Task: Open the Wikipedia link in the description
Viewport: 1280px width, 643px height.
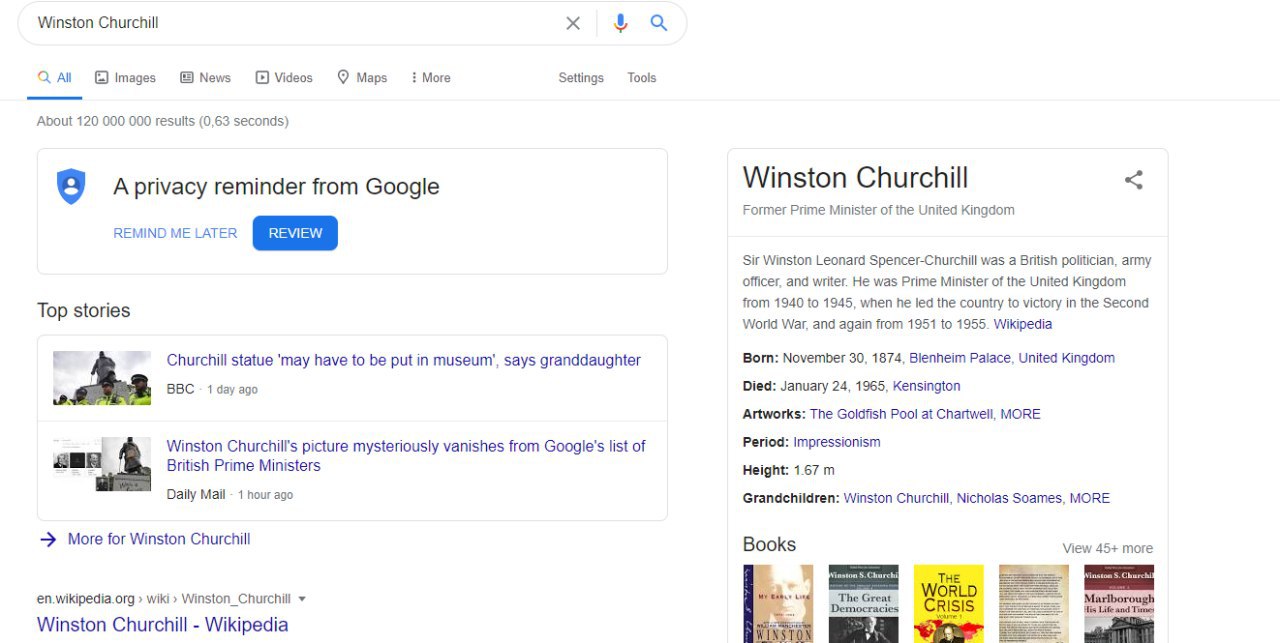Action: (1023, 325)
